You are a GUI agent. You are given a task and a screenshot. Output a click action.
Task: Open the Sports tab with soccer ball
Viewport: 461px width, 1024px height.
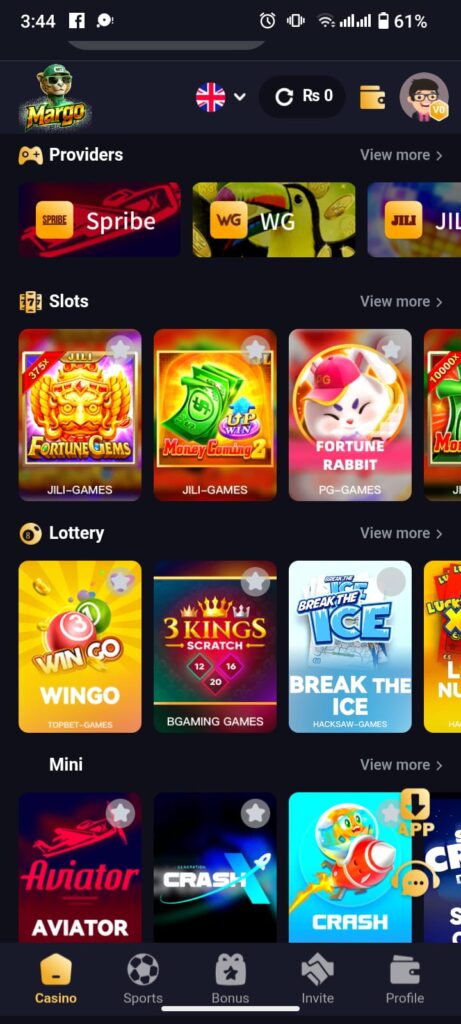tap(143, 979)
